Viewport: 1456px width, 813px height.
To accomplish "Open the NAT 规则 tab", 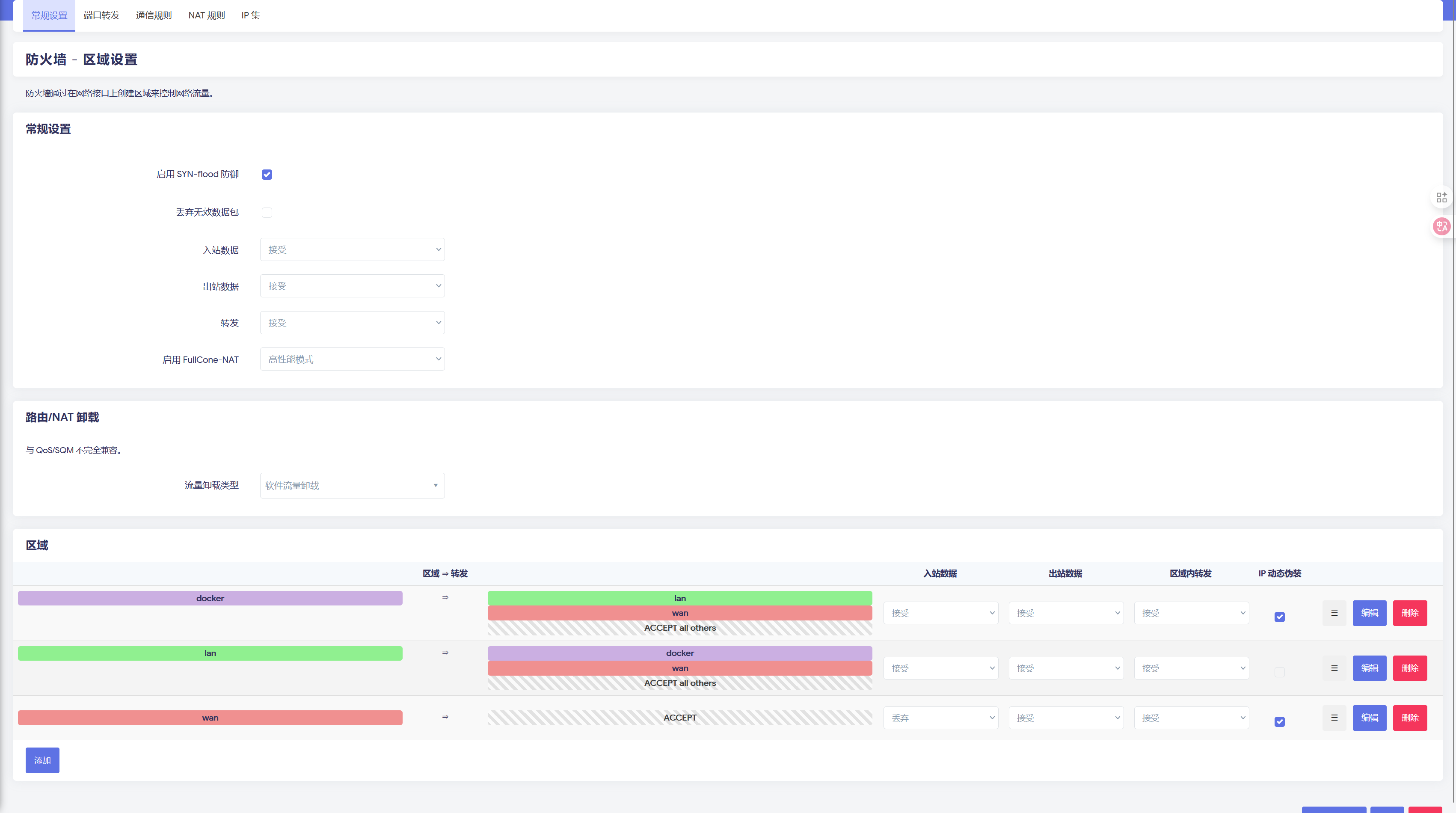I will click(x=206, y=15).
